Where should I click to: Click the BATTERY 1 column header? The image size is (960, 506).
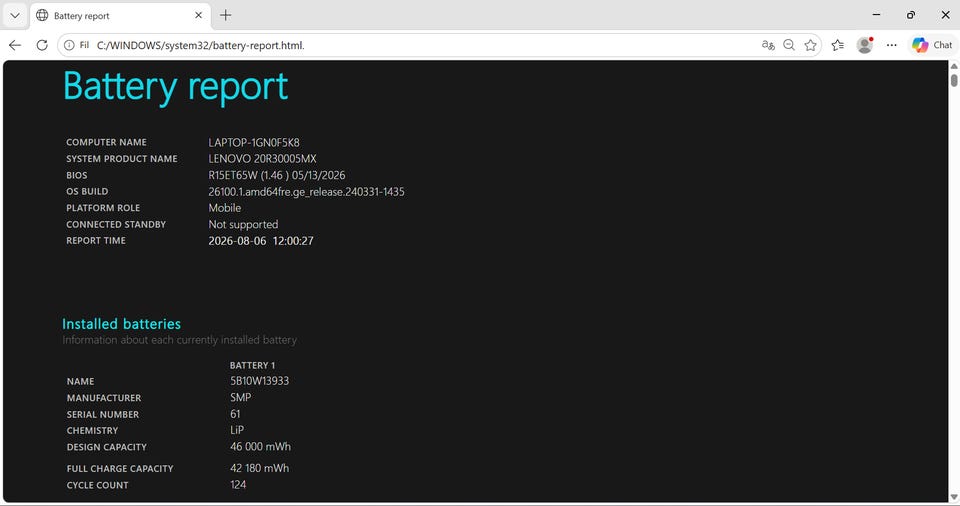point(252,365)
